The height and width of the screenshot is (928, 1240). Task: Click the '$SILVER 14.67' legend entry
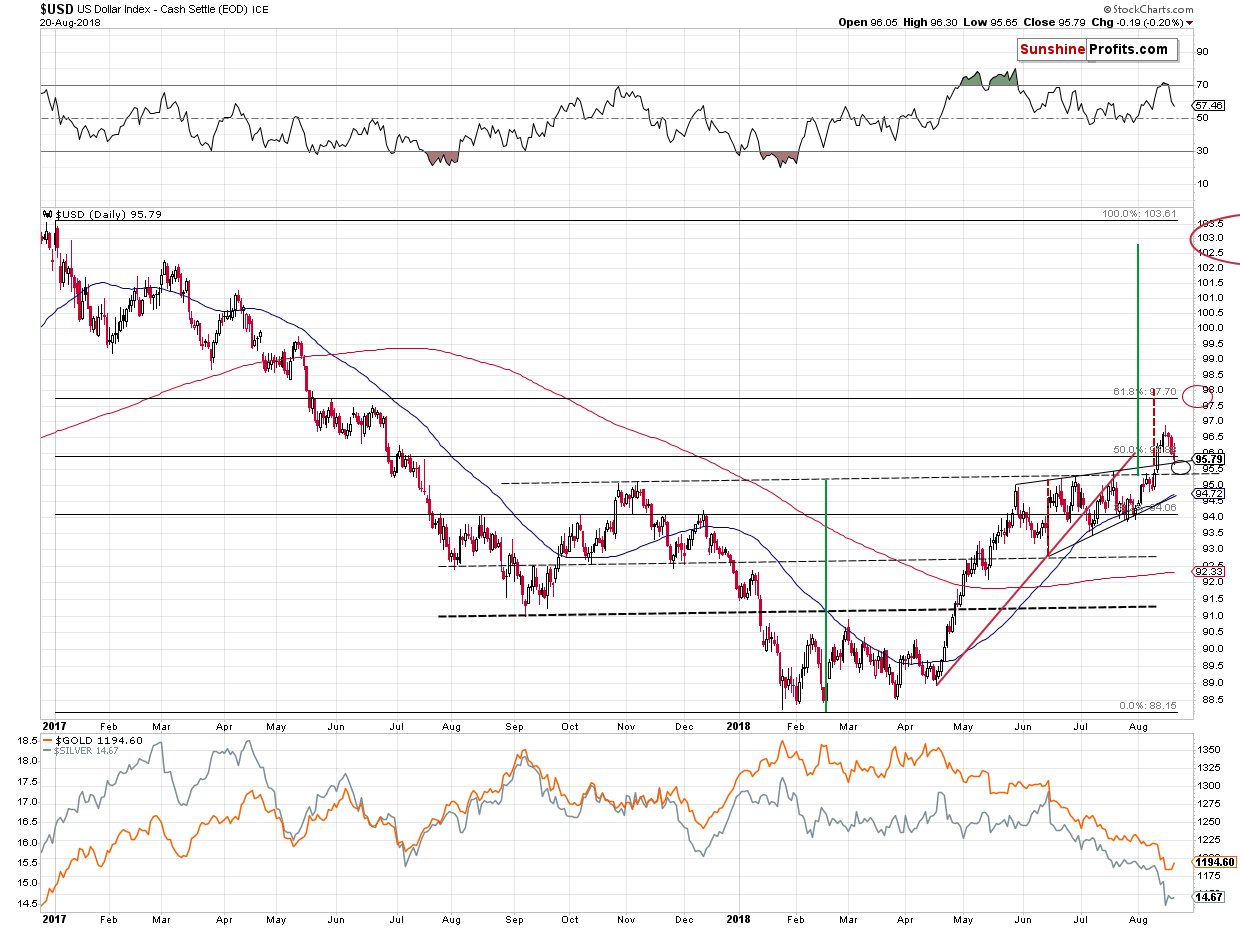pyautogui.click(x=82, y=752)
